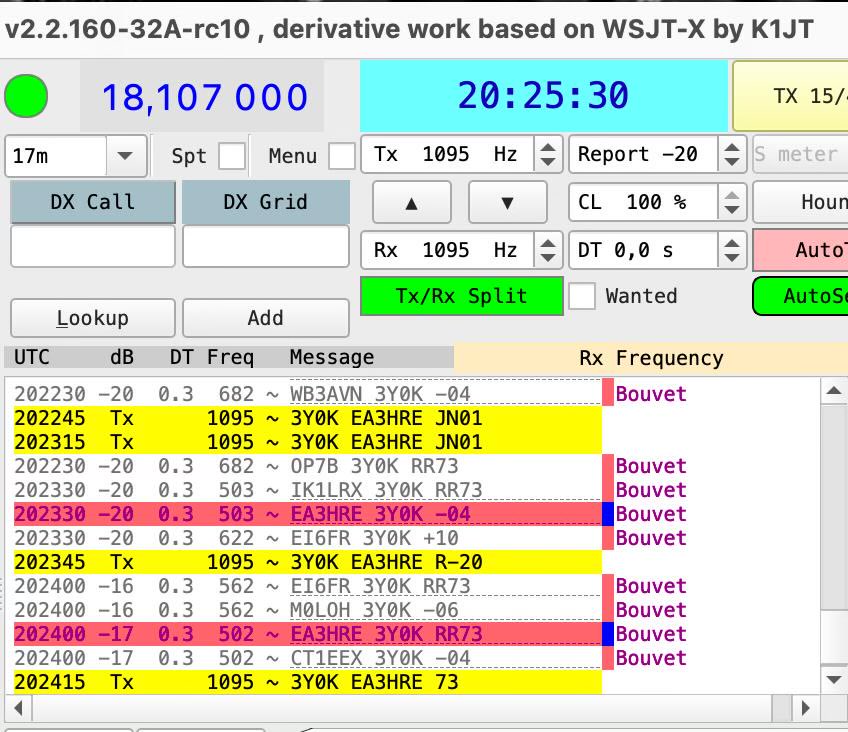Select the 202315 Tx 3Y0K EA3HRE JN01 row

tap(307, 442)
